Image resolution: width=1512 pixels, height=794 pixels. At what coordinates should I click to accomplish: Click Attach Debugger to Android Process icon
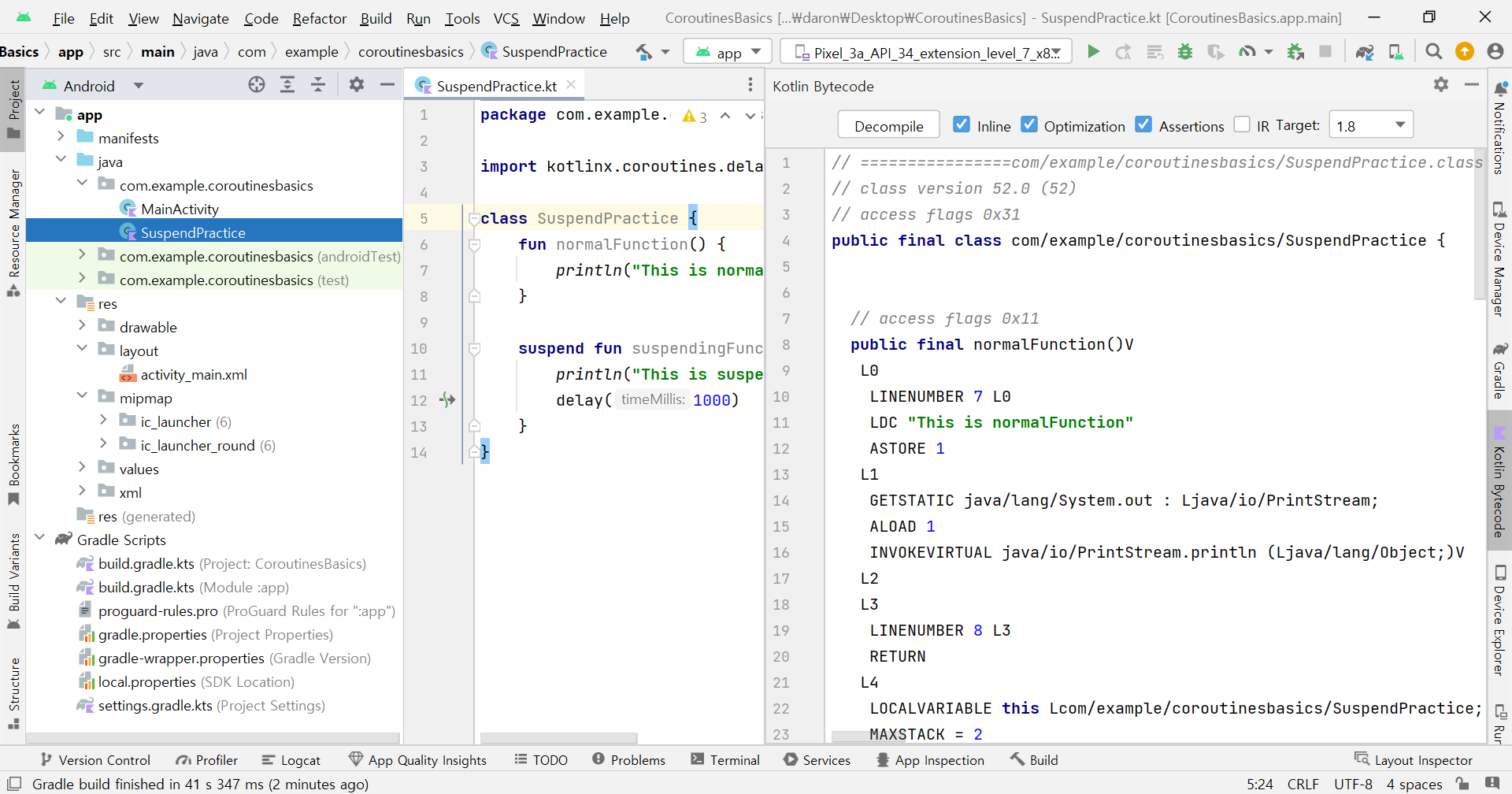[x=1295, y=52]
